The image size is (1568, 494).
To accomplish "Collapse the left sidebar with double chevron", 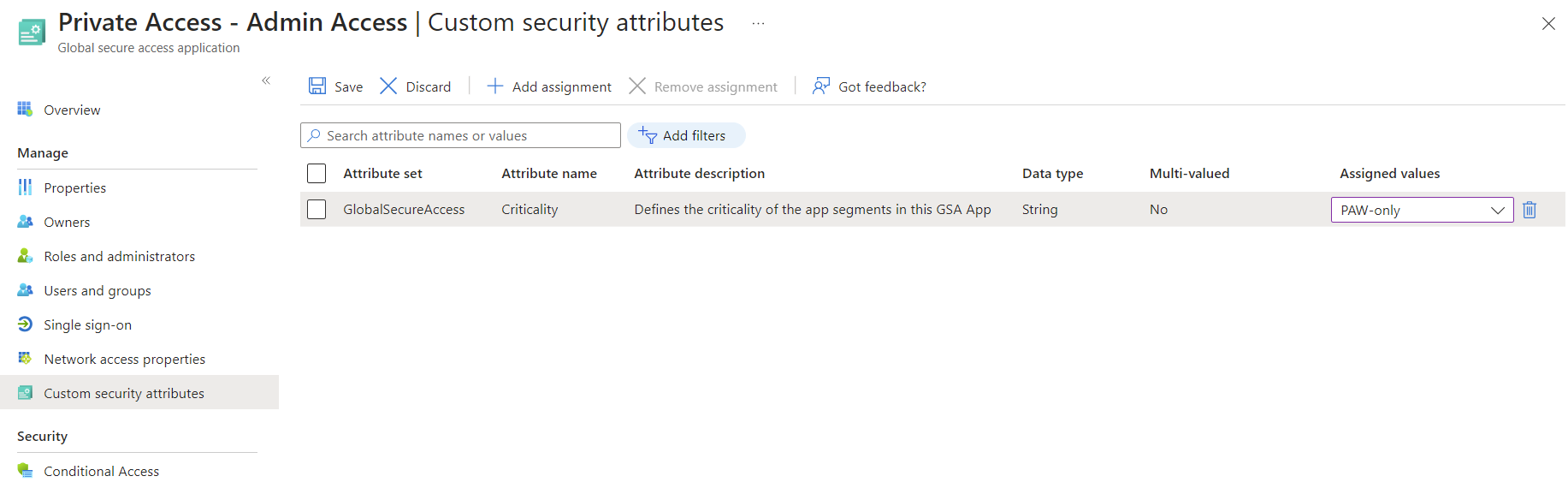I will (x=266, y=80).
